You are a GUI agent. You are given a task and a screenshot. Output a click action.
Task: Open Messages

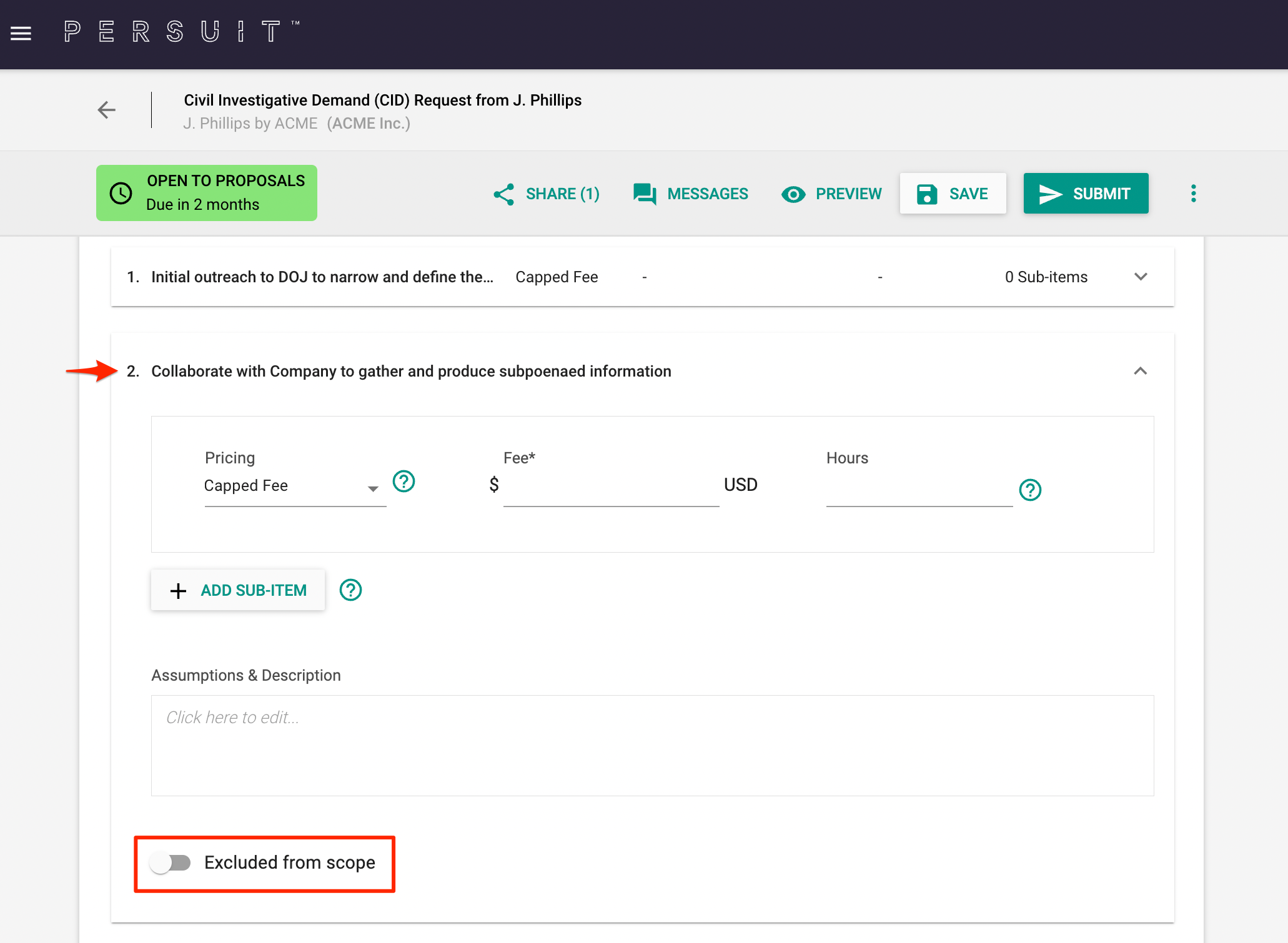[x=690, y=194]
